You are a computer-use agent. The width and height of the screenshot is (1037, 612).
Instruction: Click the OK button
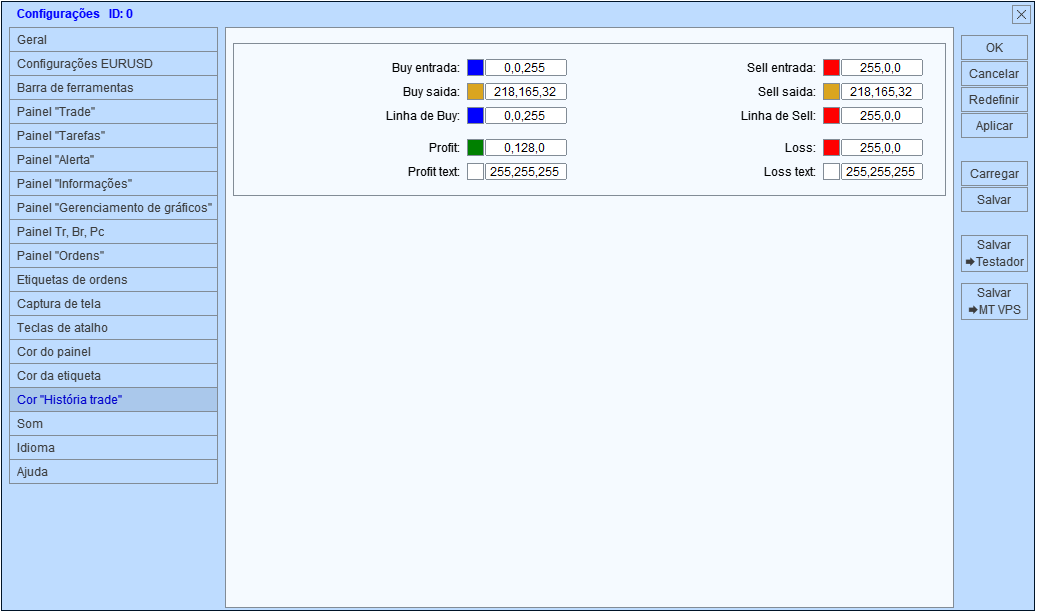pyautogui.click(x=994, y=48)
